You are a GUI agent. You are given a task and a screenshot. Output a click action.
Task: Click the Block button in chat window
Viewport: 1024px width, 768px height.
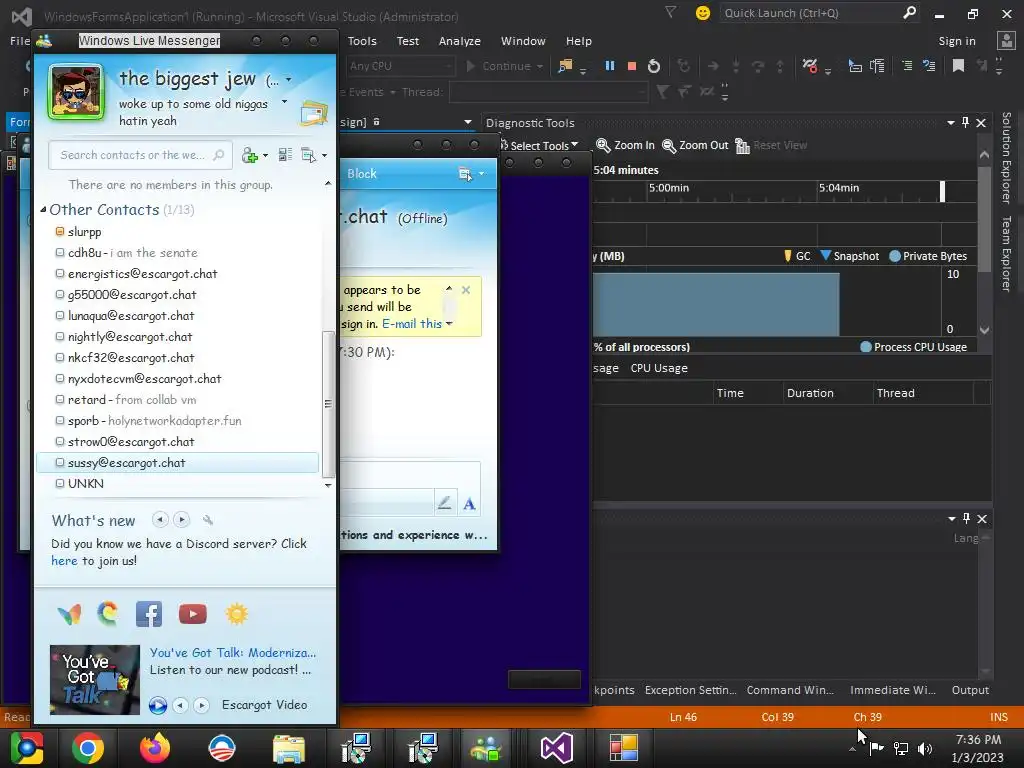(362, 174)
